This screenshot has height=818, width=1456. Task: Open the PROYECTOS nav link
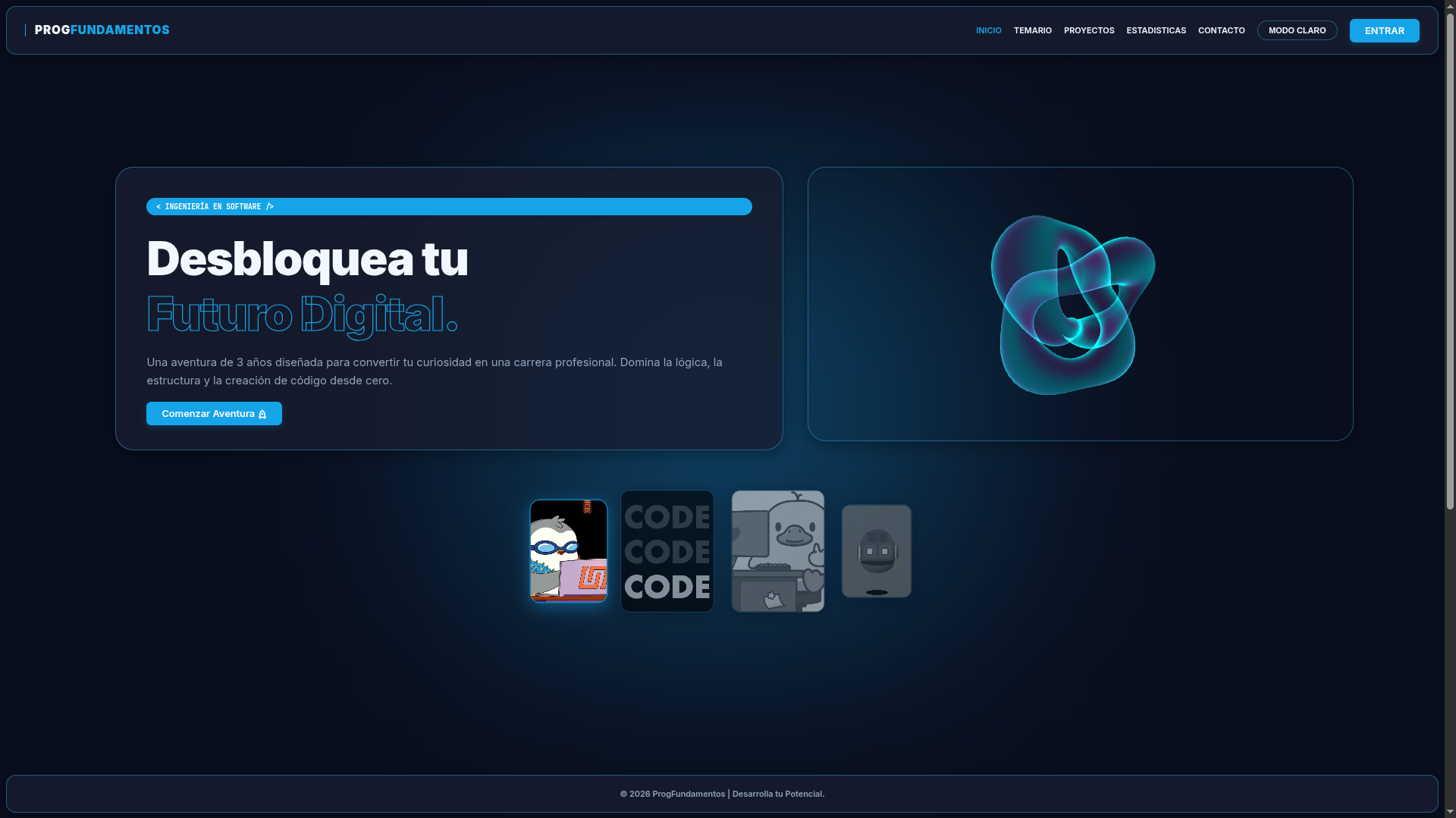tap(1089, 30)
